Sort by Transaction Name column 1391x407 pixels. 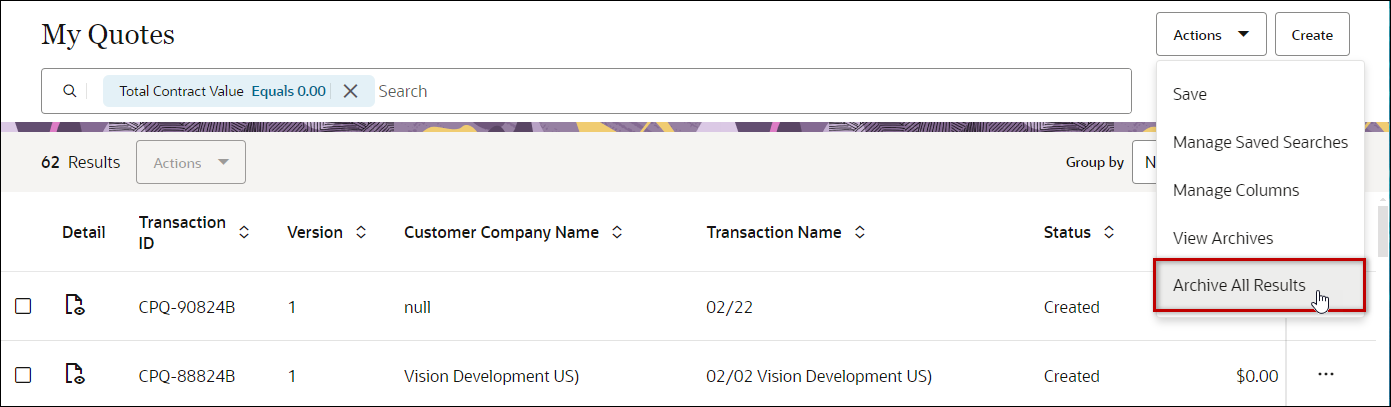pos(860,232)
